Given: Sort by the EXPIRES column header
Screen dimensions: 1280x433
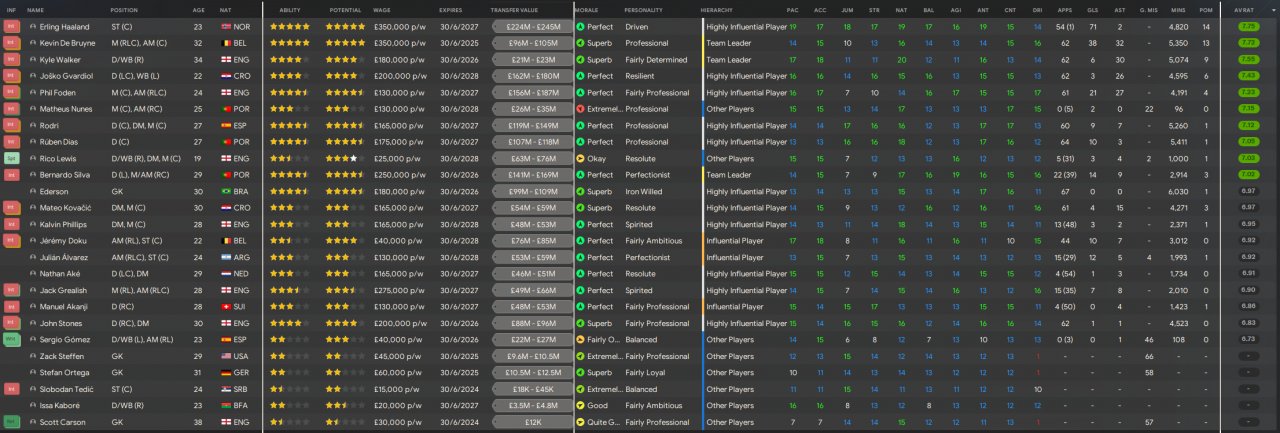Looking at the screenshot, I should tap(451, 9).
